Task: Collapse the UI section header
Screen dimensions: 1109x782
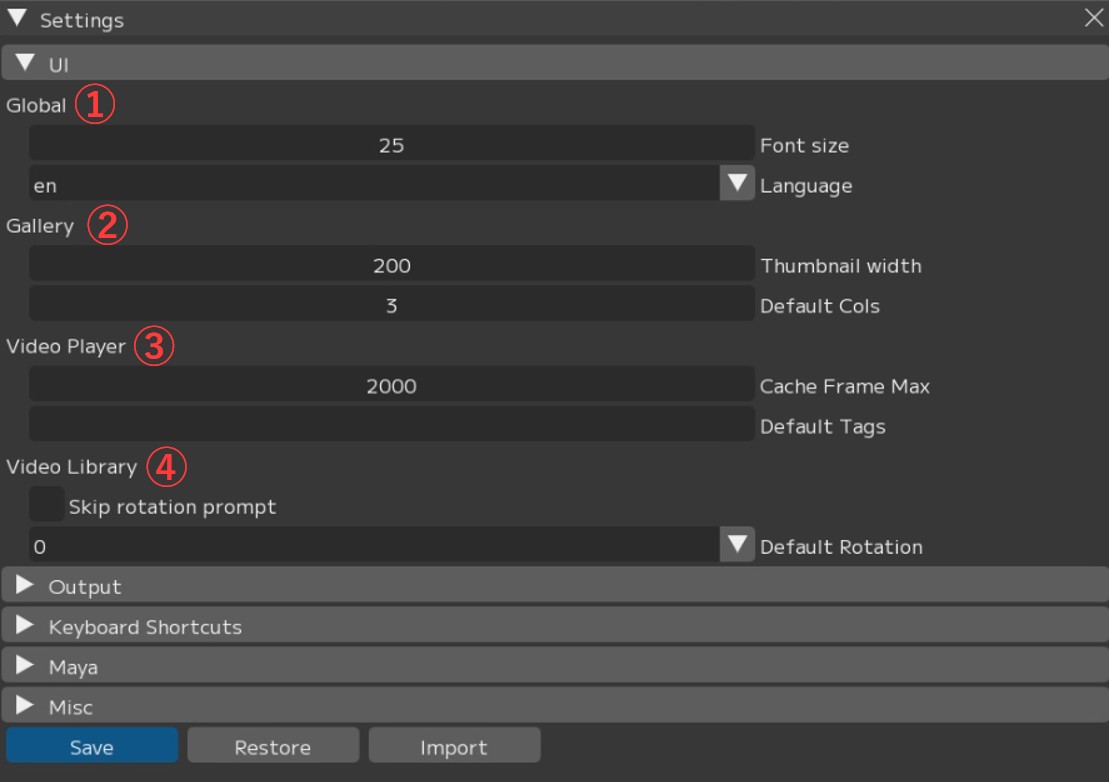Action: pyautogui.click(x=26, y=65)
